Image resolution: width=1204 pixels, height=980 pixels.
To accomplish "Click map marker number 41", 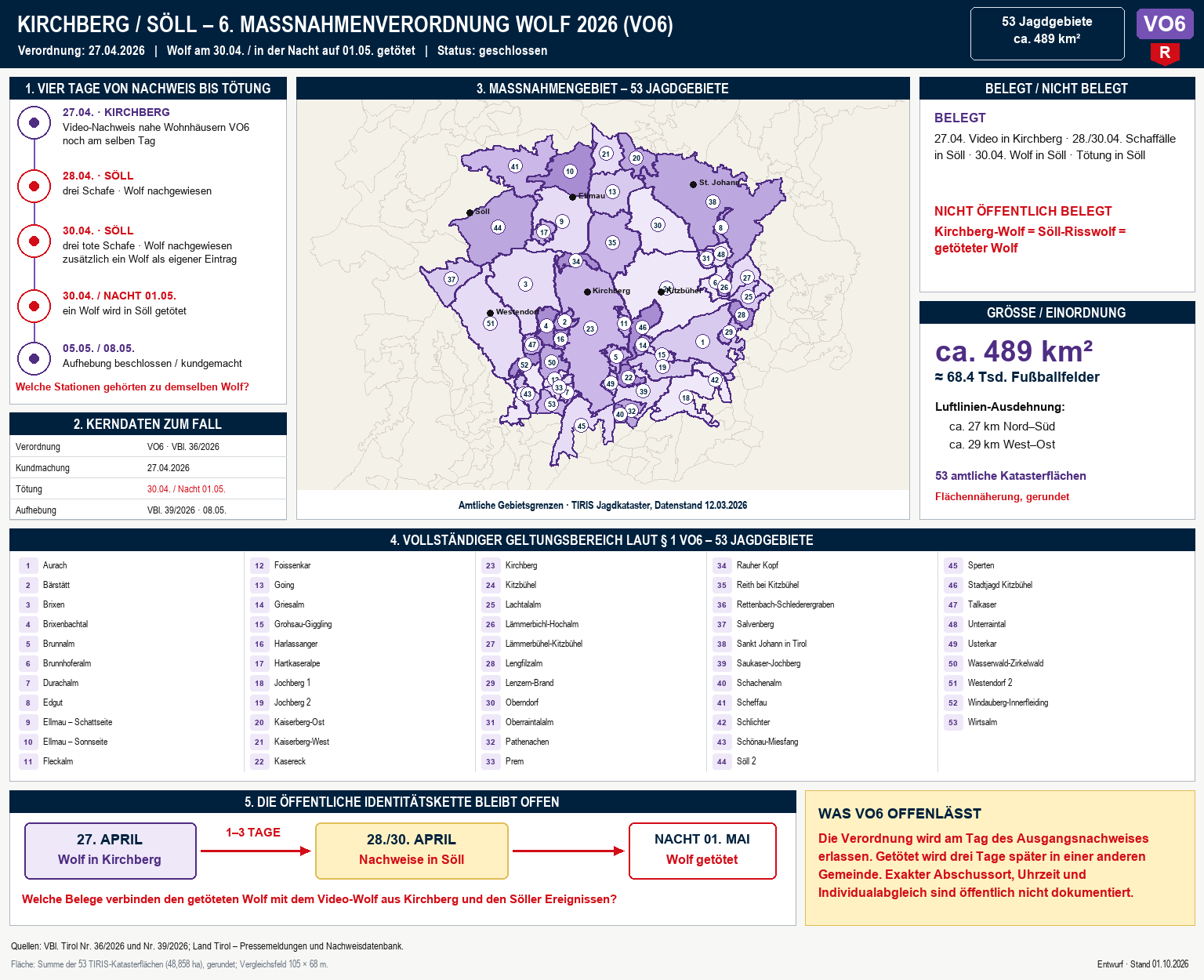I will [515, 165].
